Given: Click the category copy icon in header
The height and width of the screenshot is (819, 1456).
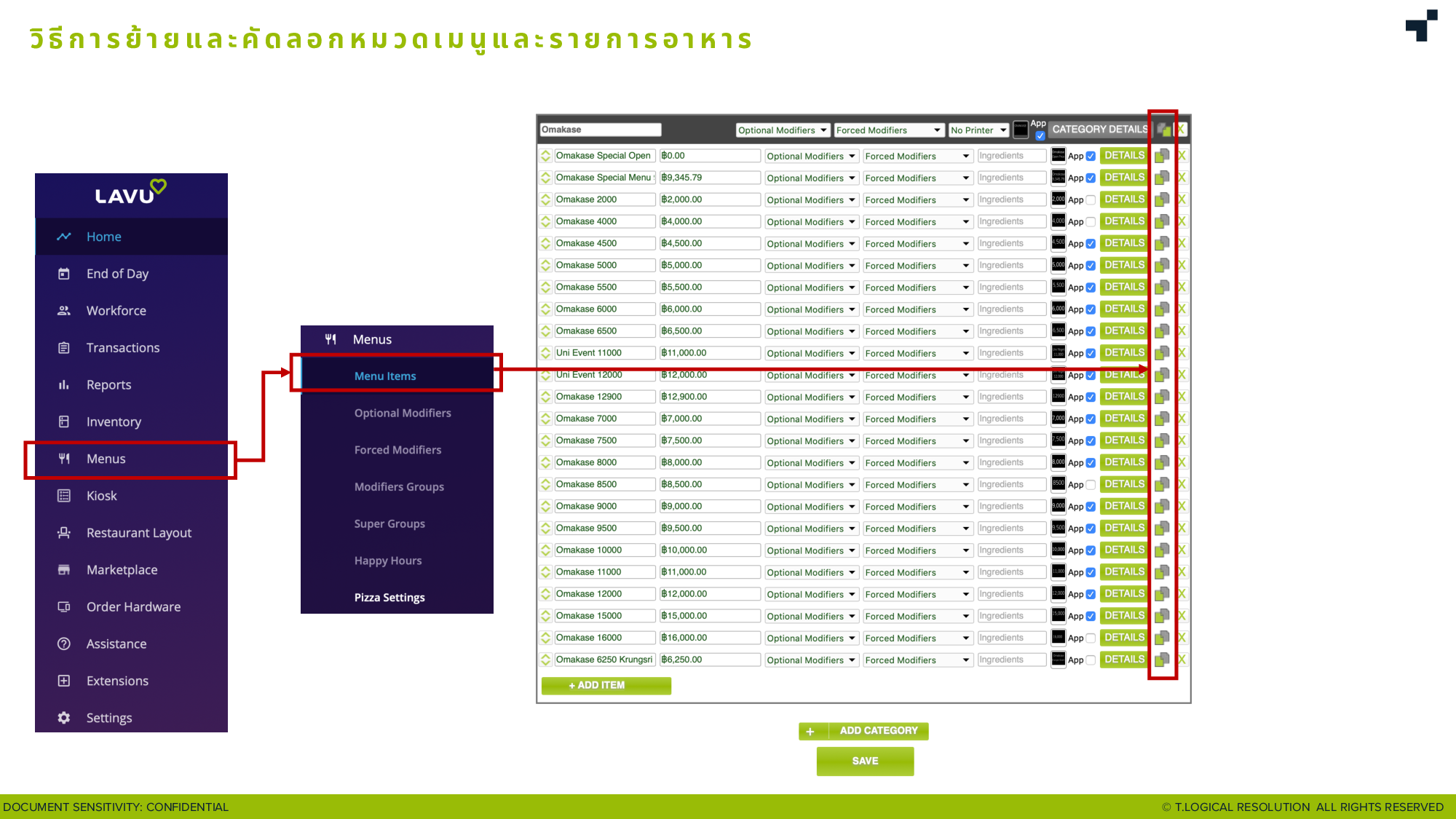Looking at the screenshot, I should tap(1164, 130).
